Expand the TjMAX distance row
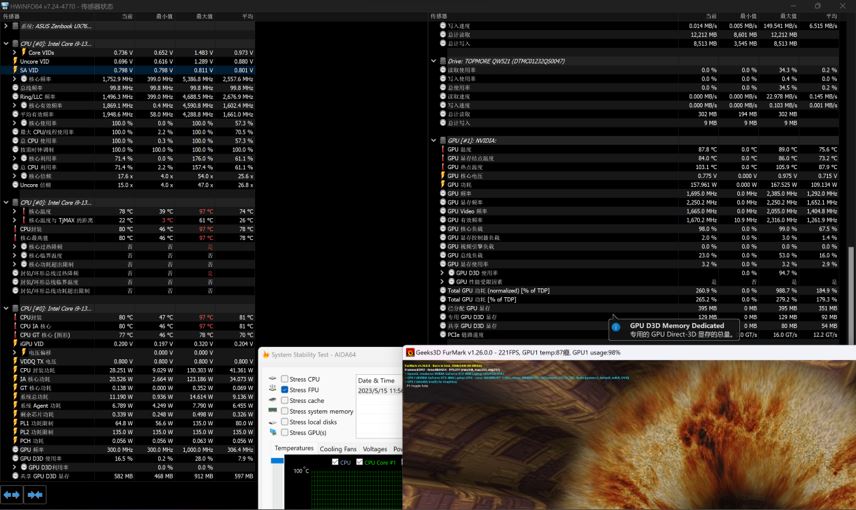856x510 pixels. pos(15,220)
